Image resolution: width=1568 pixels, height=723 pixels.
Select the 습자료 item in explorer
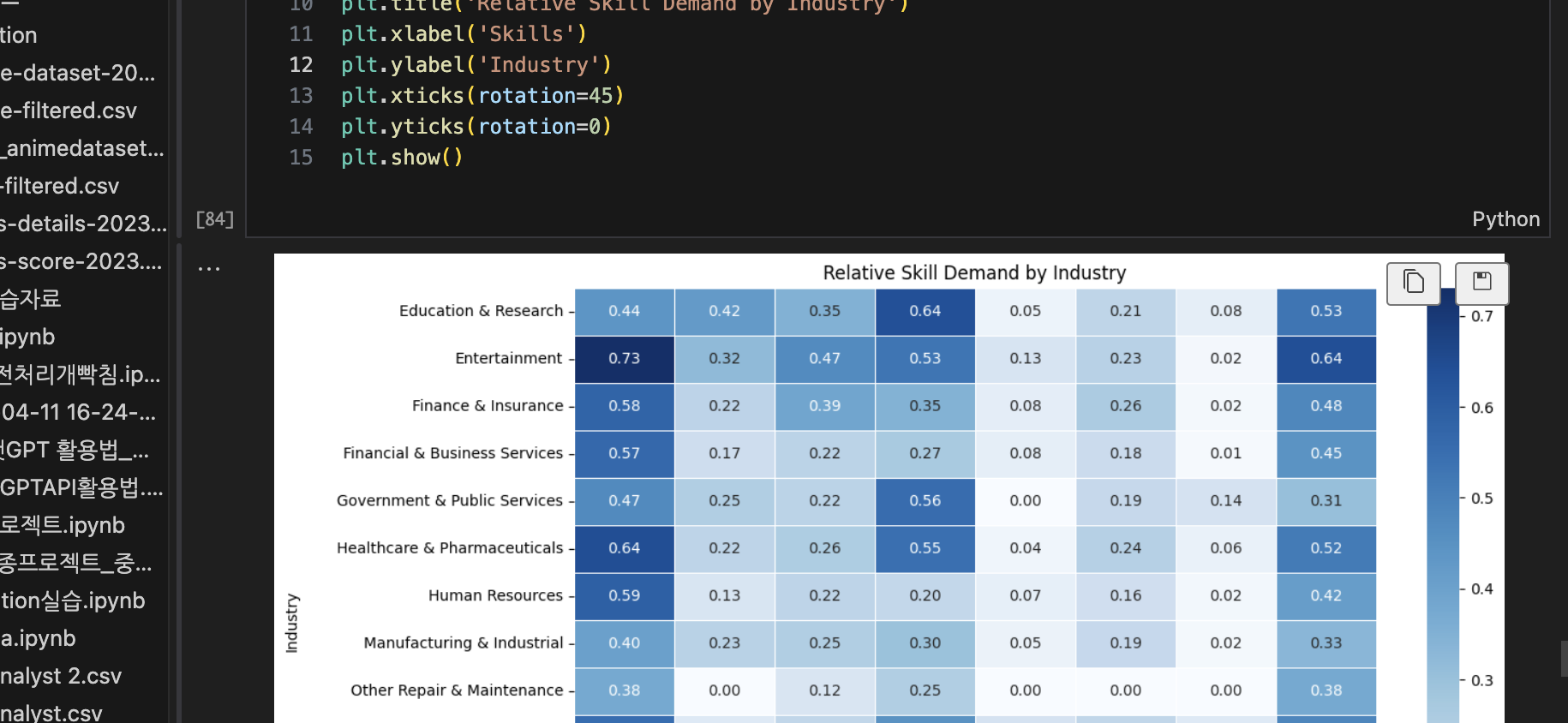[31, 299]
